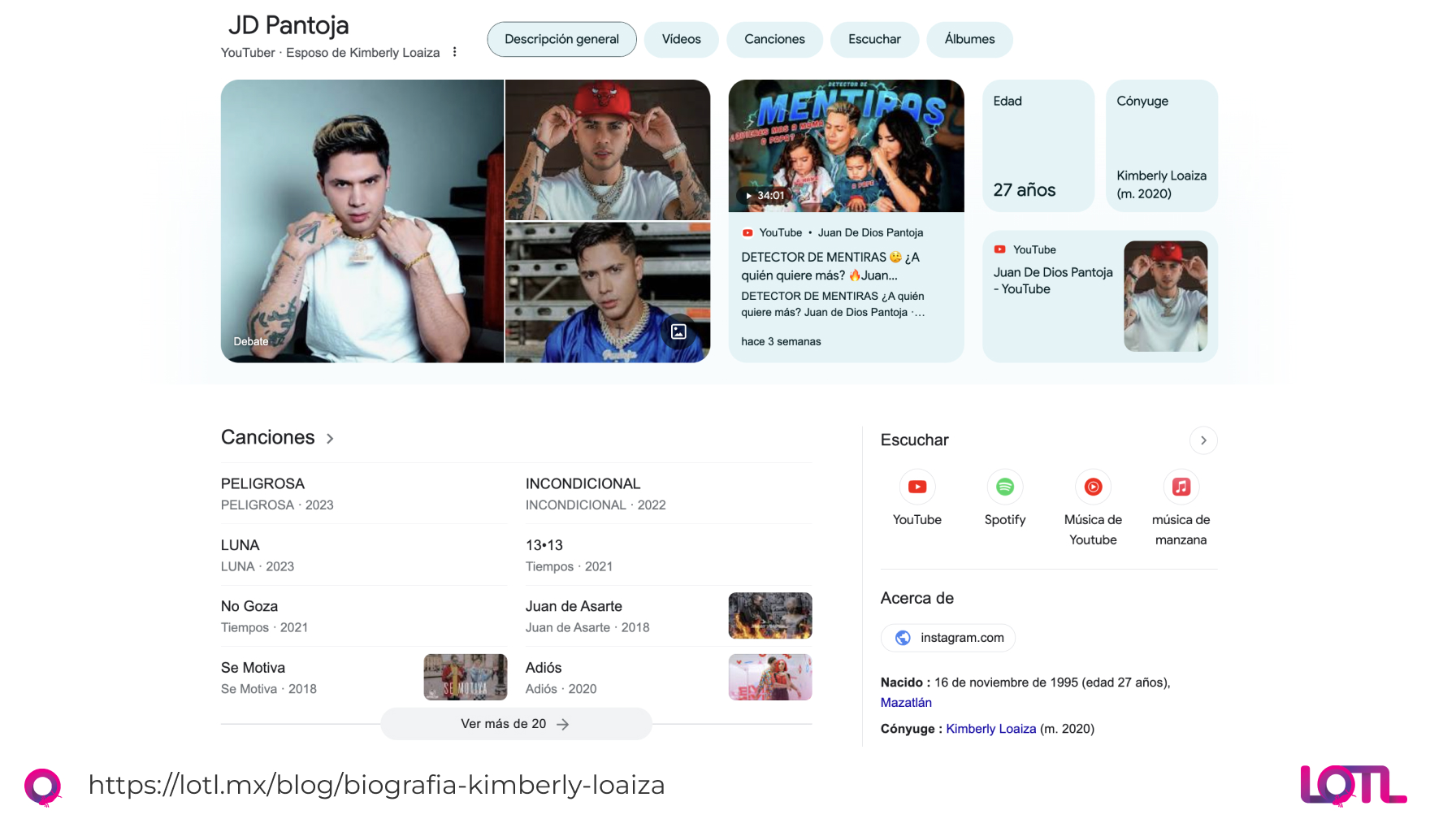Follow the Mazatlán birthplace link
This screenshot has width=1456, height=832.
[906, 703]
